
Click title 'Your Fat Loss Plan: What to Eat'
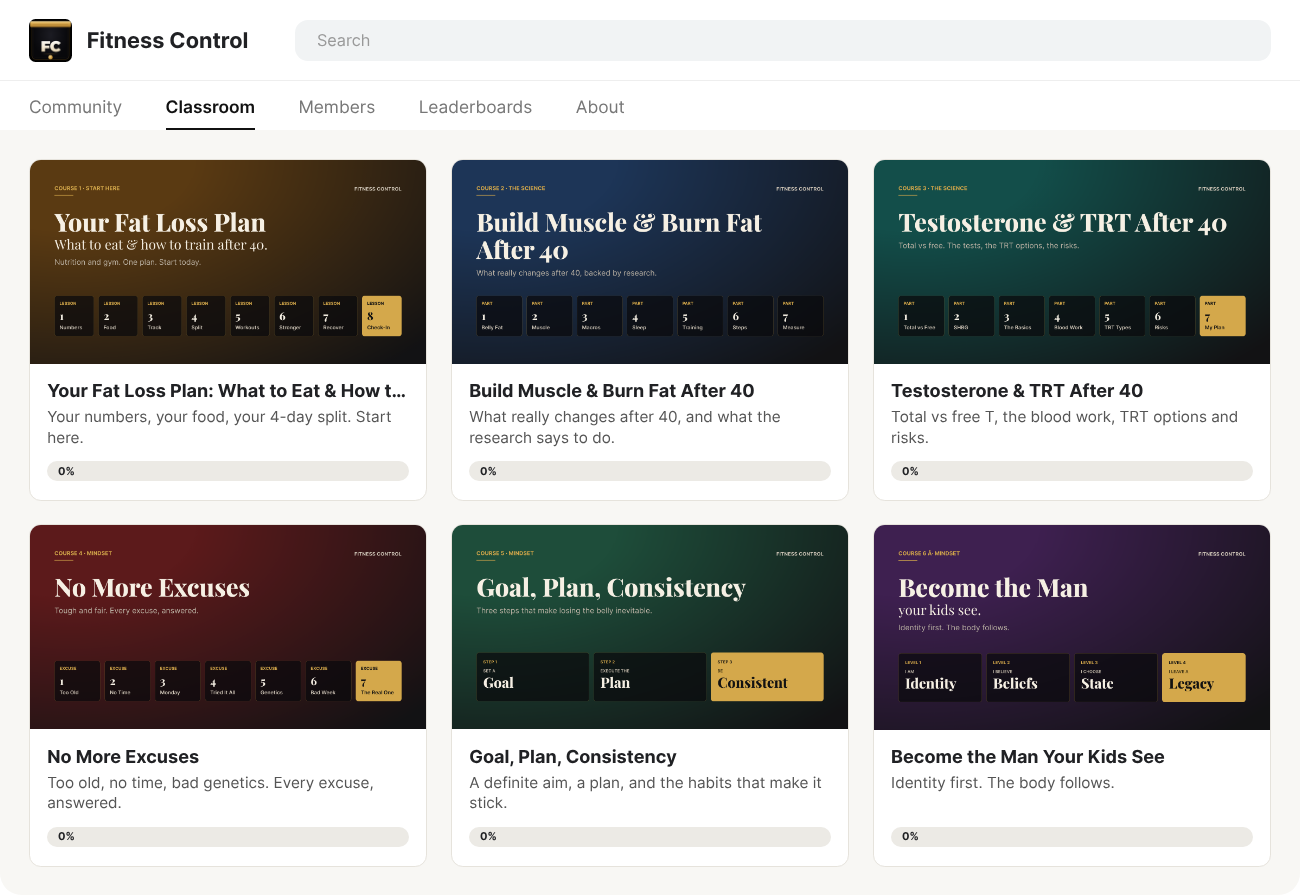pyautogui.click(x=227, y=391)
